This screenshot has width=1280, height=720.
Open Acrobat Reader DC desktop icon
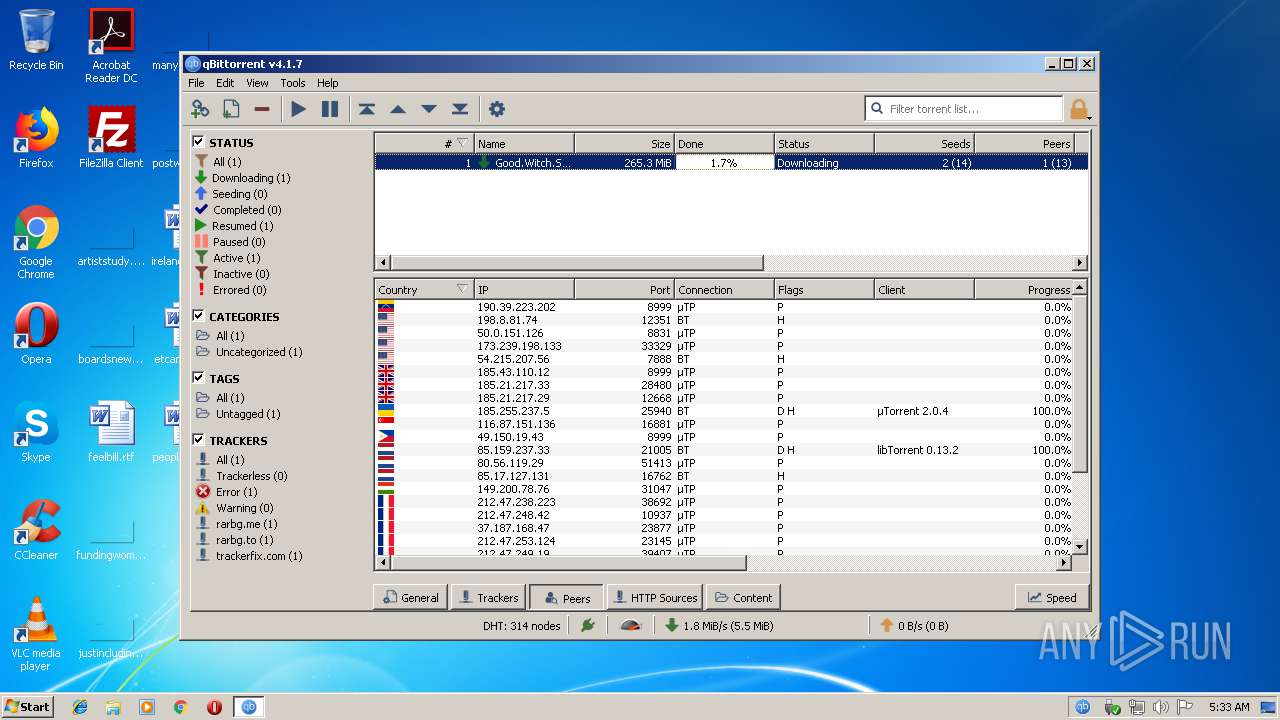111,47
